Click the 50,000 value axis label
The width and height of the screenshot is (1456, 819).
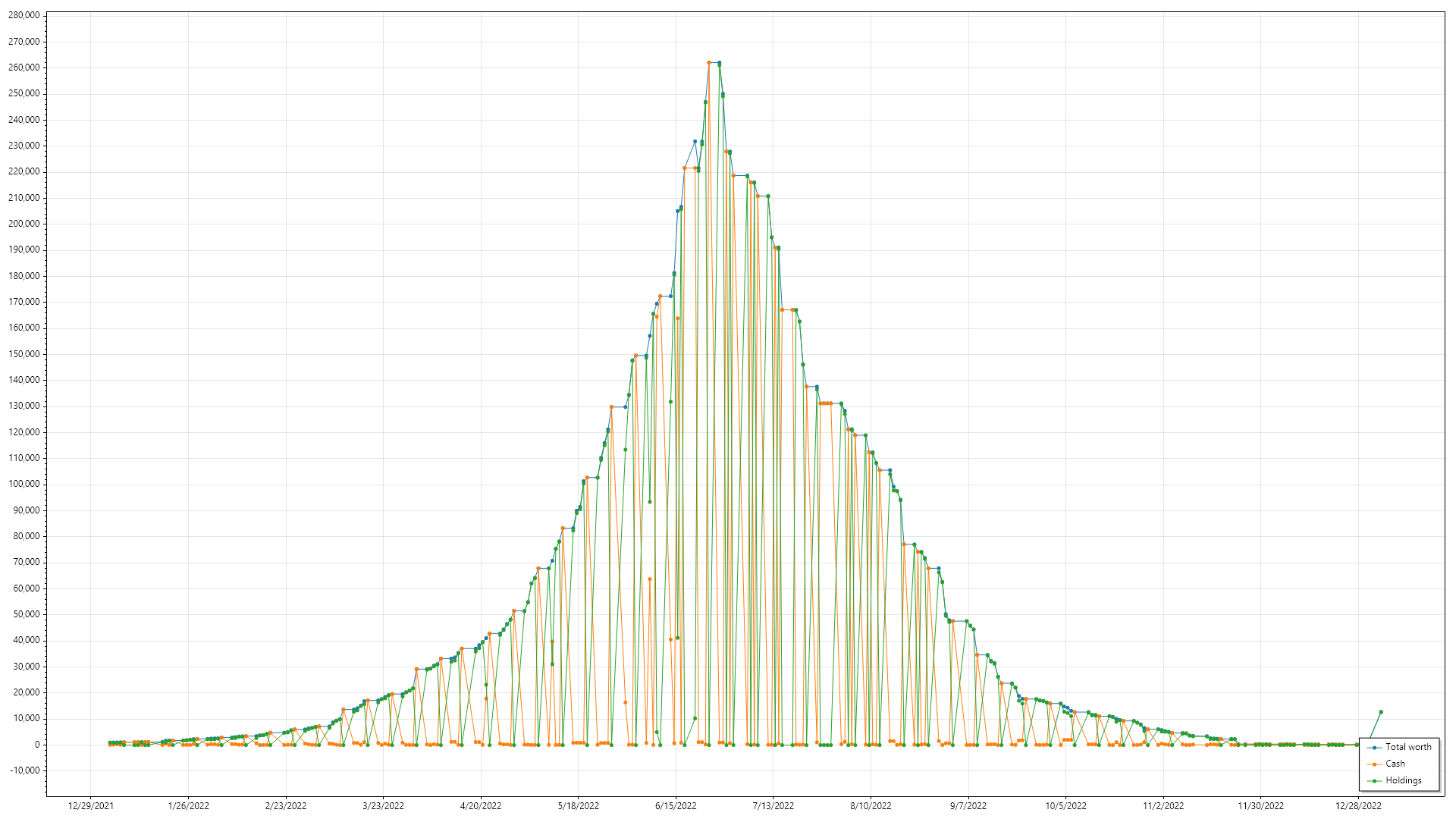point(27,614)
